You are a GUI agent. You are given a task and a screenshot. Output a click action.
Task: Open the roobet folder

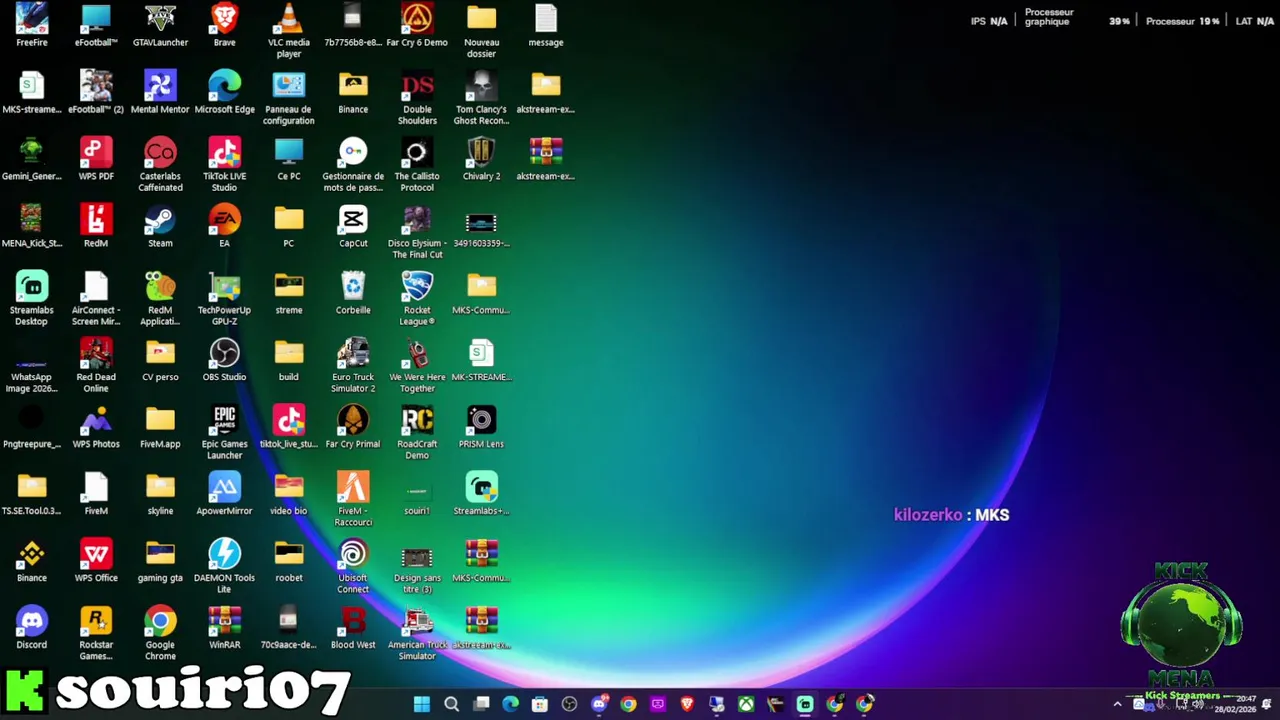click(289, 562)
